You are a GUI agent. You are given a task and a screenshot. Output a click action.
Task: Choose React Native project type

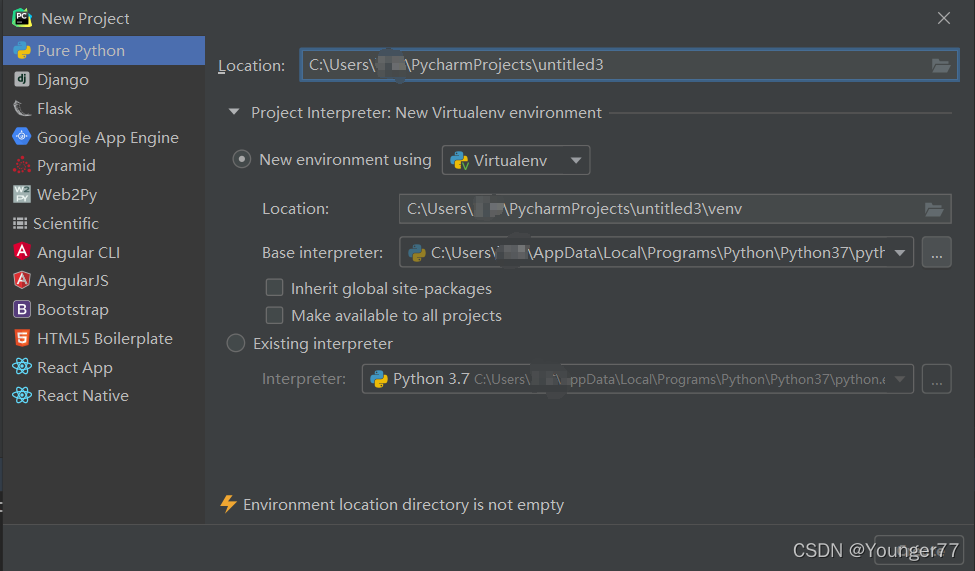click(x=104, y=396)
